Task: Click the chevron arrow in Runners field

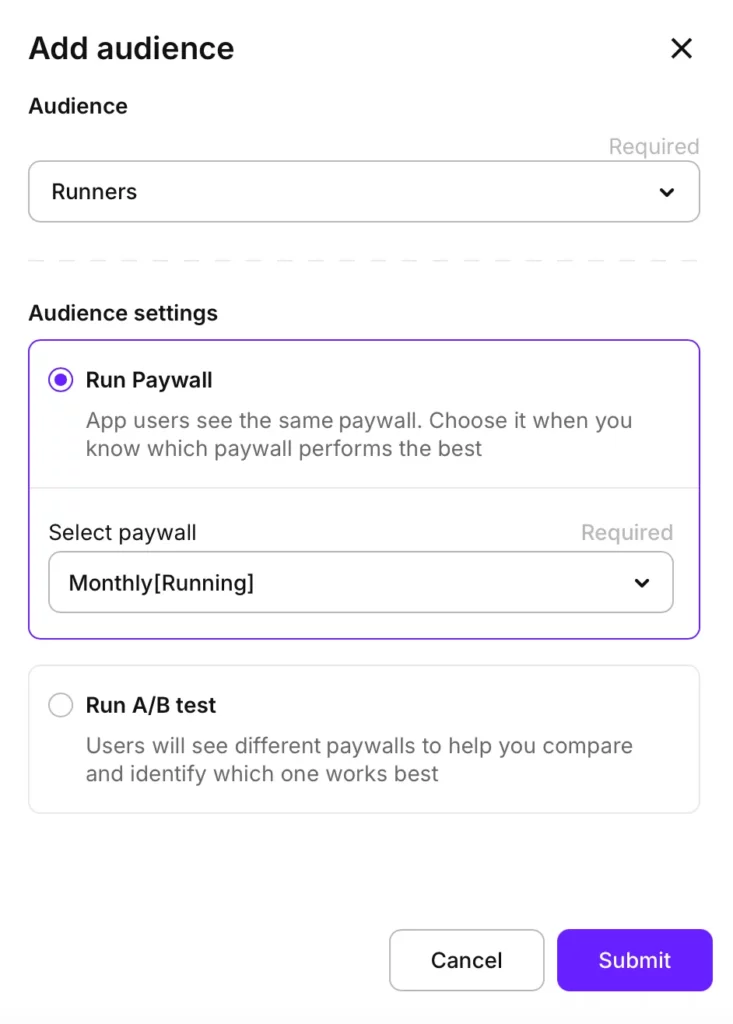Action: [x=667, y=192]
